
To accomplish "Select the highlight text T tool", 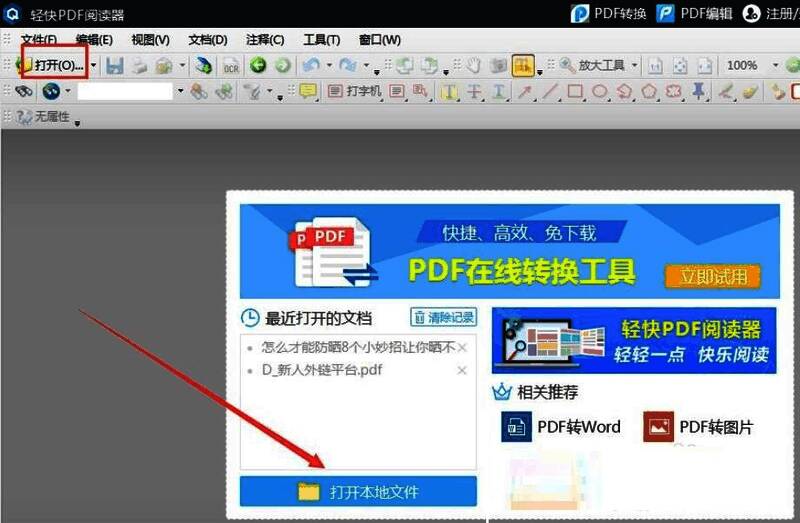I will (x=449, y=92).
